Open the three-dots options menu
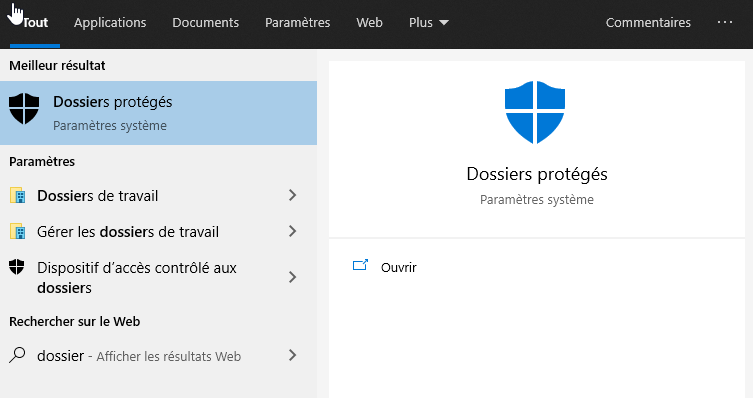Viewport: 753px width, 398px height. [x=725, y=22]
